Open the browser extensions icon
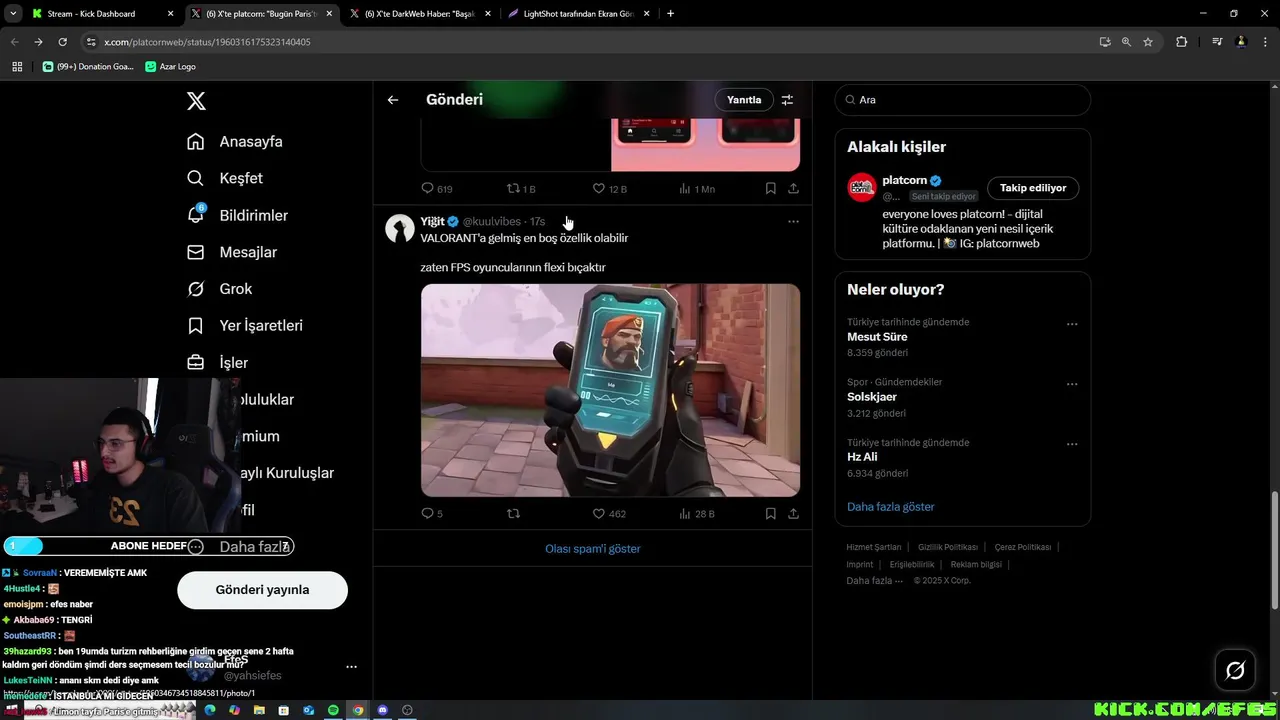Screen dimensions: 1280x720 [1181, 42]
